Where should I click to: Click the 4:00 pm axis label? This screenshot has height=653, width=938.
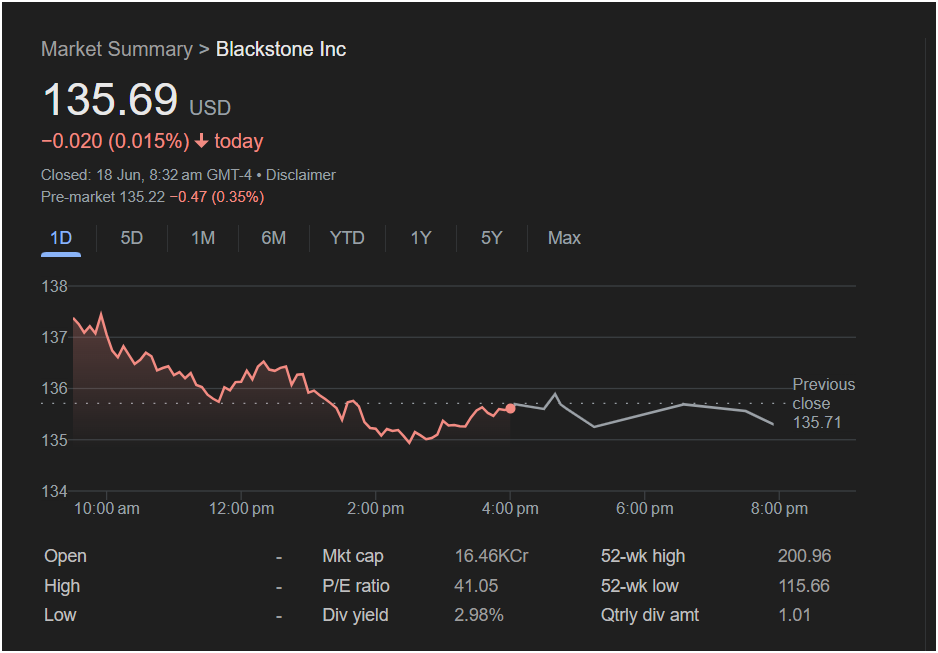pos(510,509)
